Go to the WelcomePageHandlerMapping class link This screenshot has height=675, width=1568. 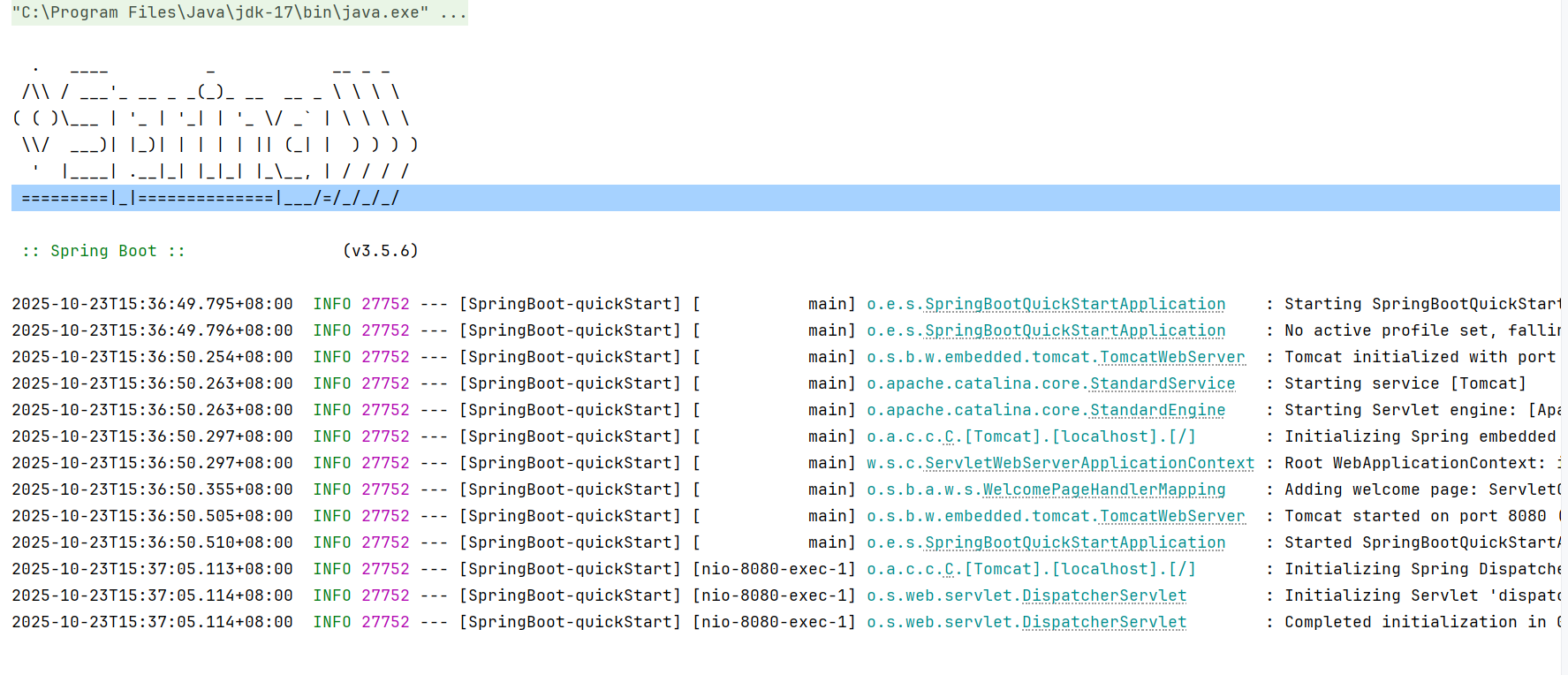point(1104,489)
